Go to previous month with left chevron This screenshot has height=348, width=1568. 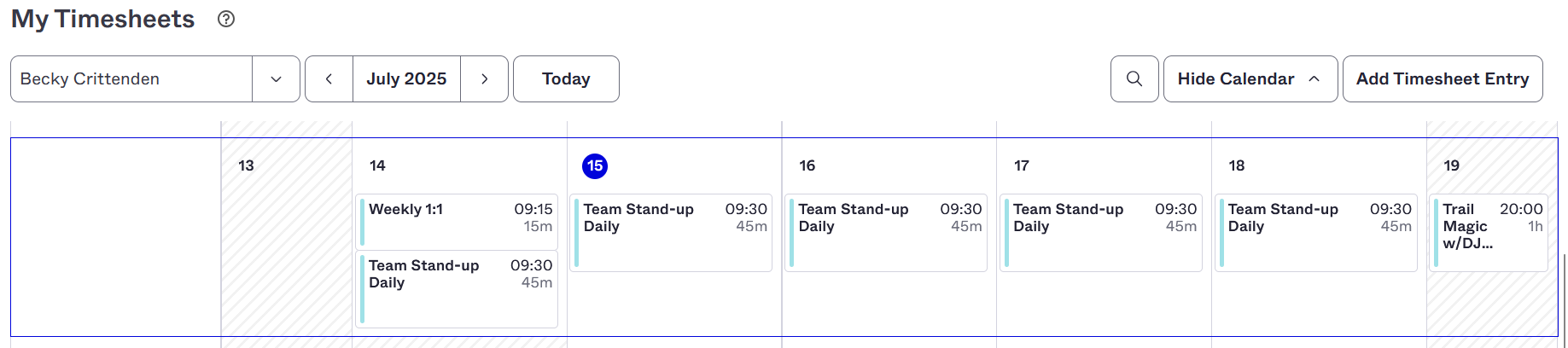329,78
